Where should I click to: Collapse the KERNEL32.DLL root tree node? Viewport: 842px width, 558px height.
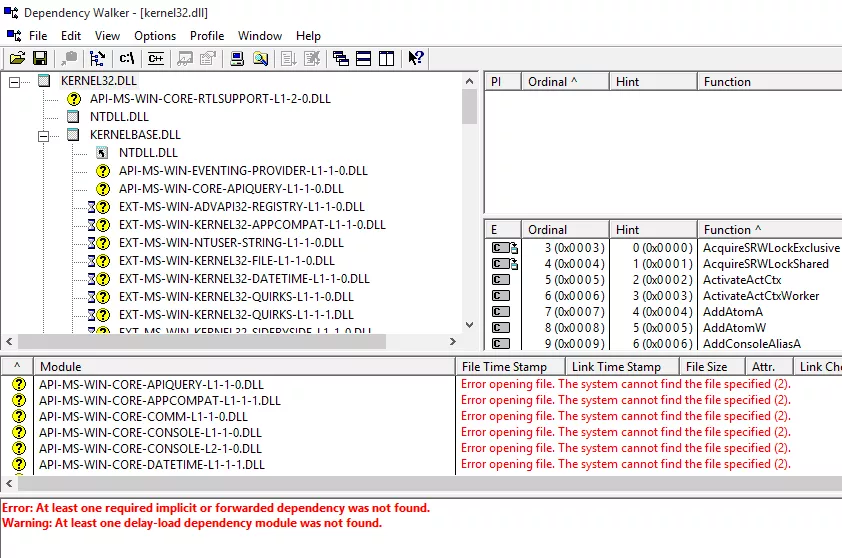tap(14, 82)
